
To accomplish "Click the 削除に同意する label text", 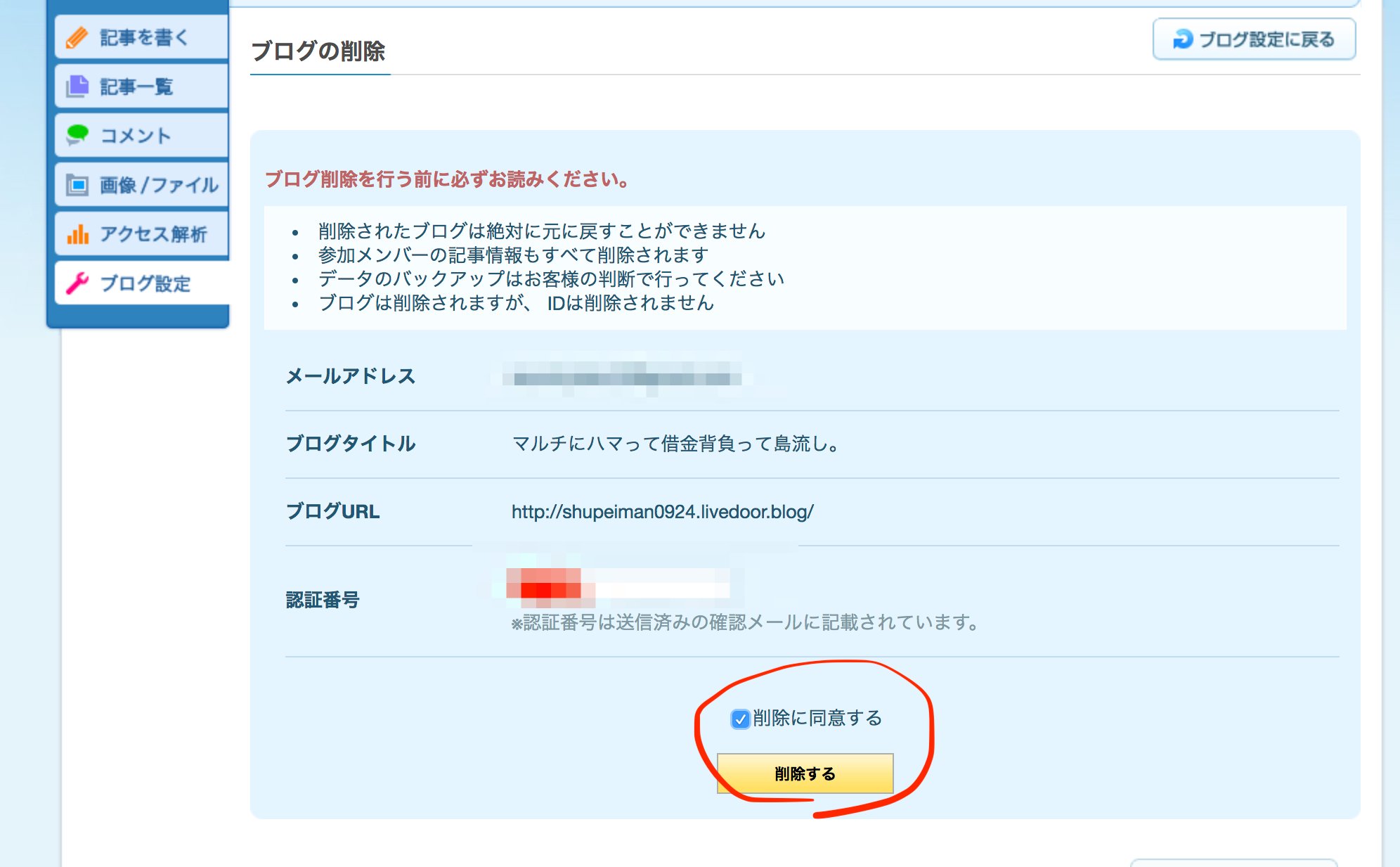I will point(817,718).
